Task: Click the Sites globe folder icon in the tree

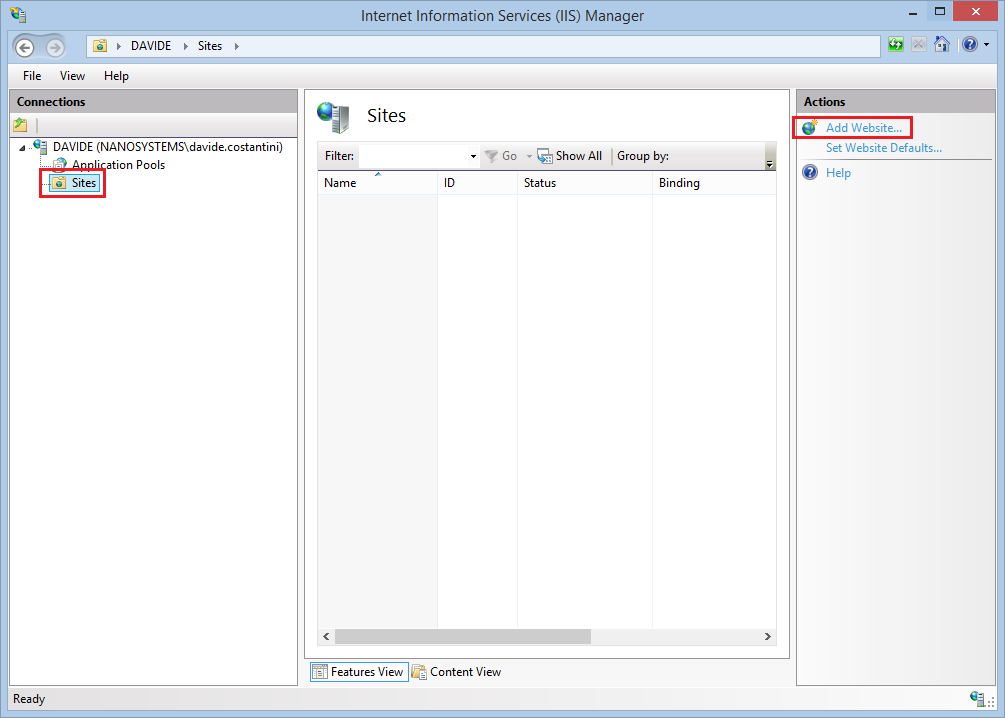Action: [x=59, y=183]
